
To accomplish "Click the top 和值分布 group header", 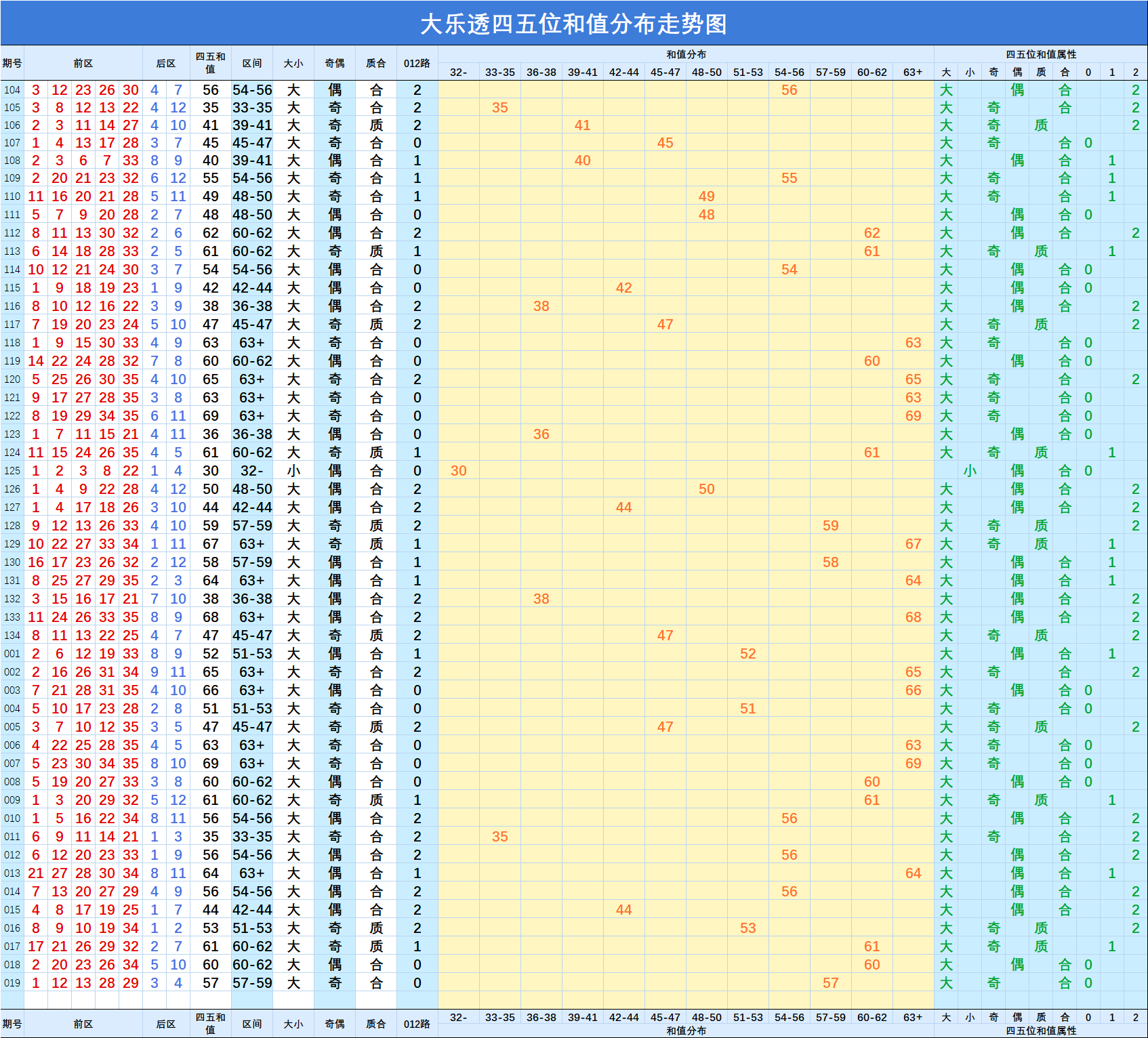I will 686,54.
